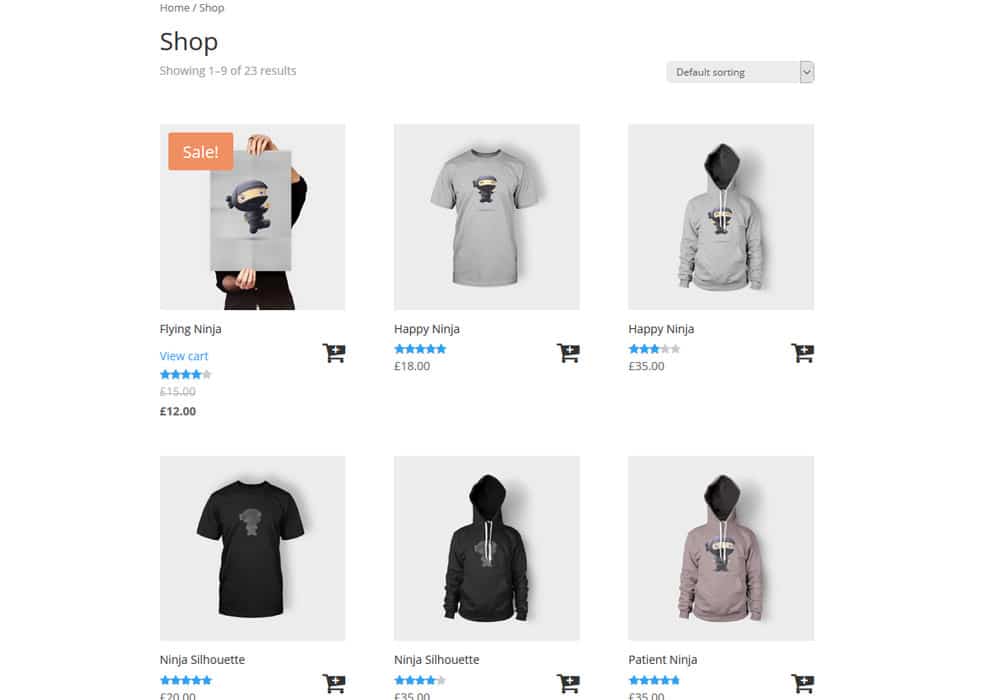Viewport: 1000px width, 700px height.
Task: Add Ninja Silhouette t-shirt to cart
Action: tap(334, 683)
